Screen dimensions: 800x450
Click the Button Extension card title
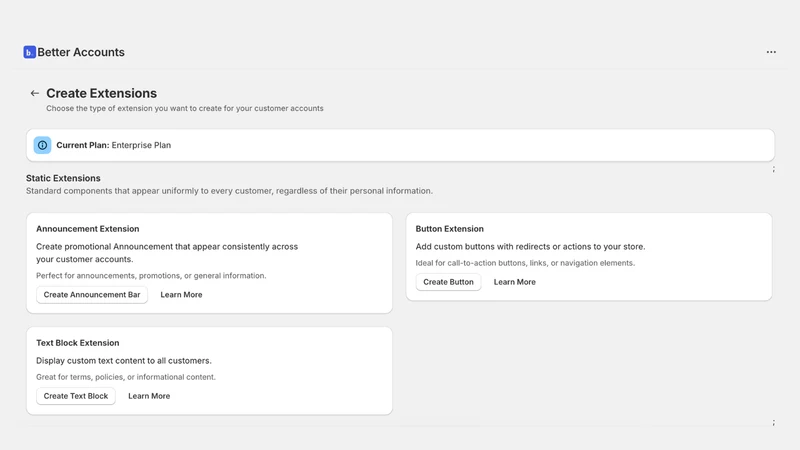(x=449, y=229)
